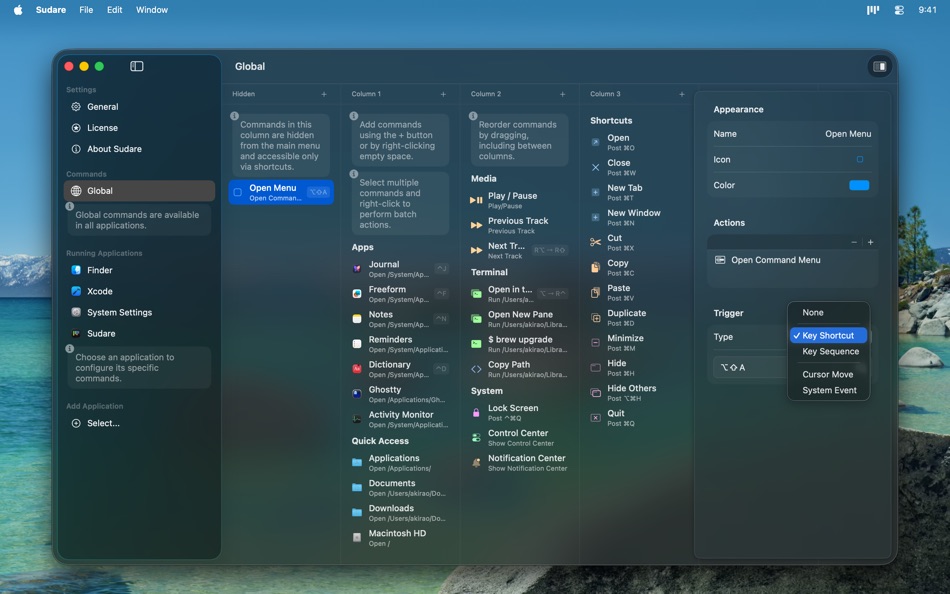Select the Previous Track command

pyautogui.click(x=519, y=225)
